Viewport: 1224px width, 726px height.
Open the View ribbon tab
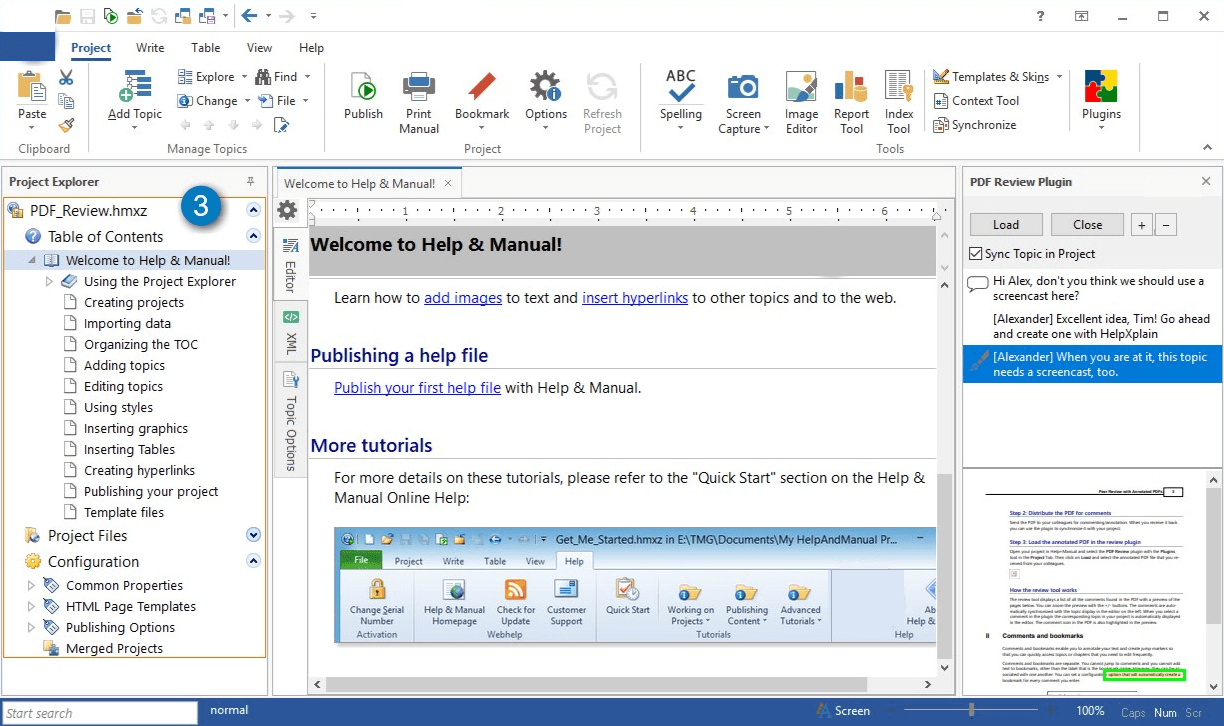(259, 47)
